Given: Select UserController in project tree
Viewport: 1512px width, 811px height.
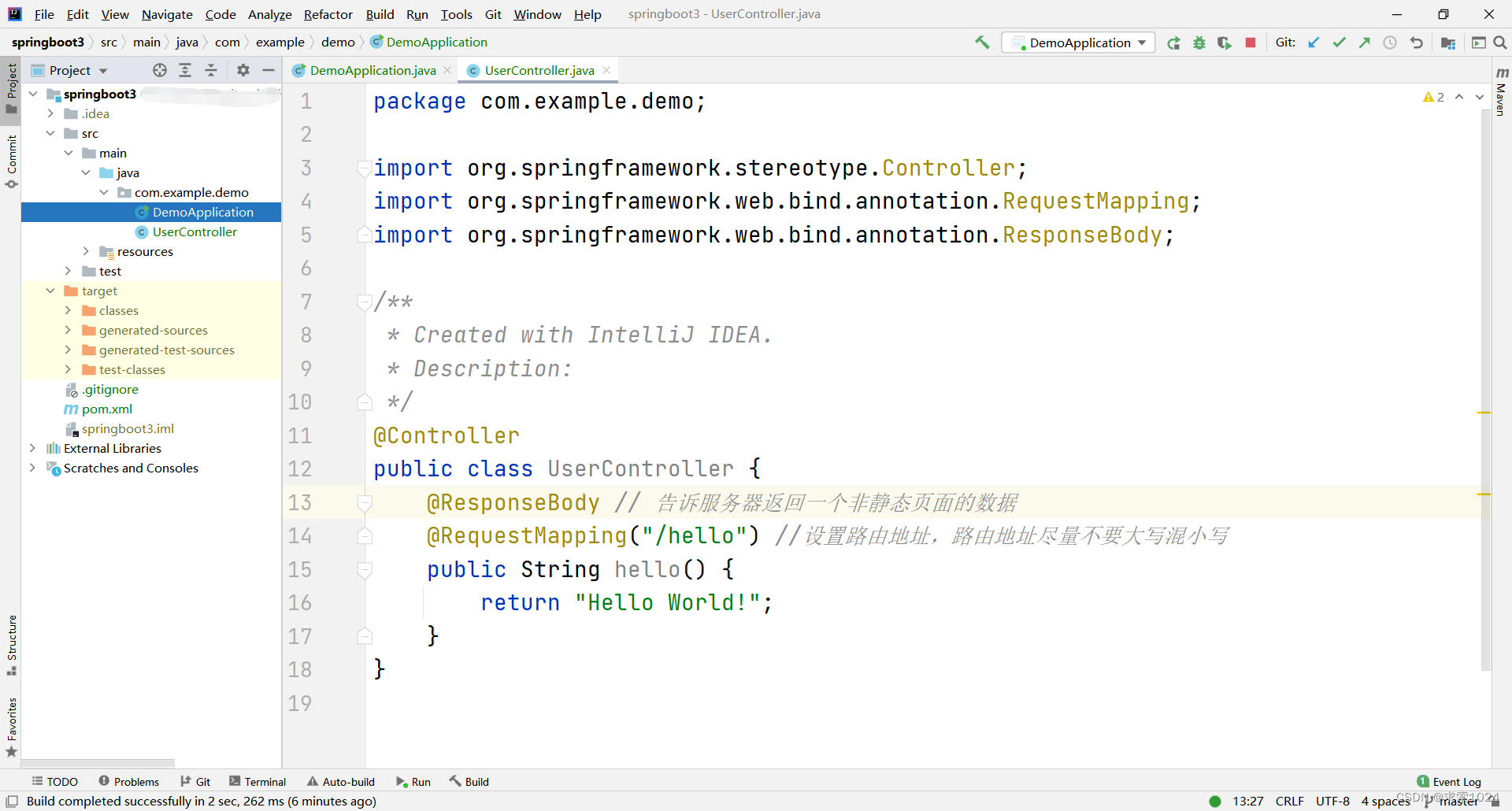Looking at the screenshot, I should click(194, 231).
